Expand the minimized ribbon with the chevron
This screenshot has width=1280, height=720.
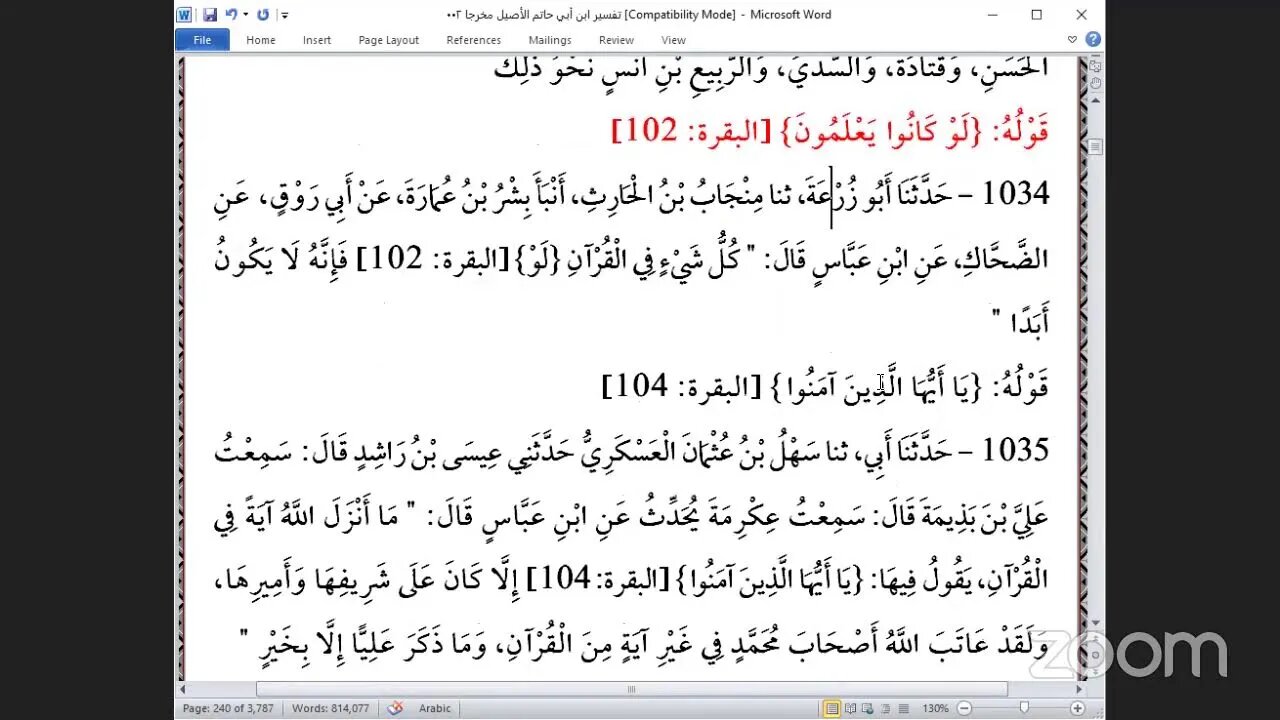(x=1072, y=40)
